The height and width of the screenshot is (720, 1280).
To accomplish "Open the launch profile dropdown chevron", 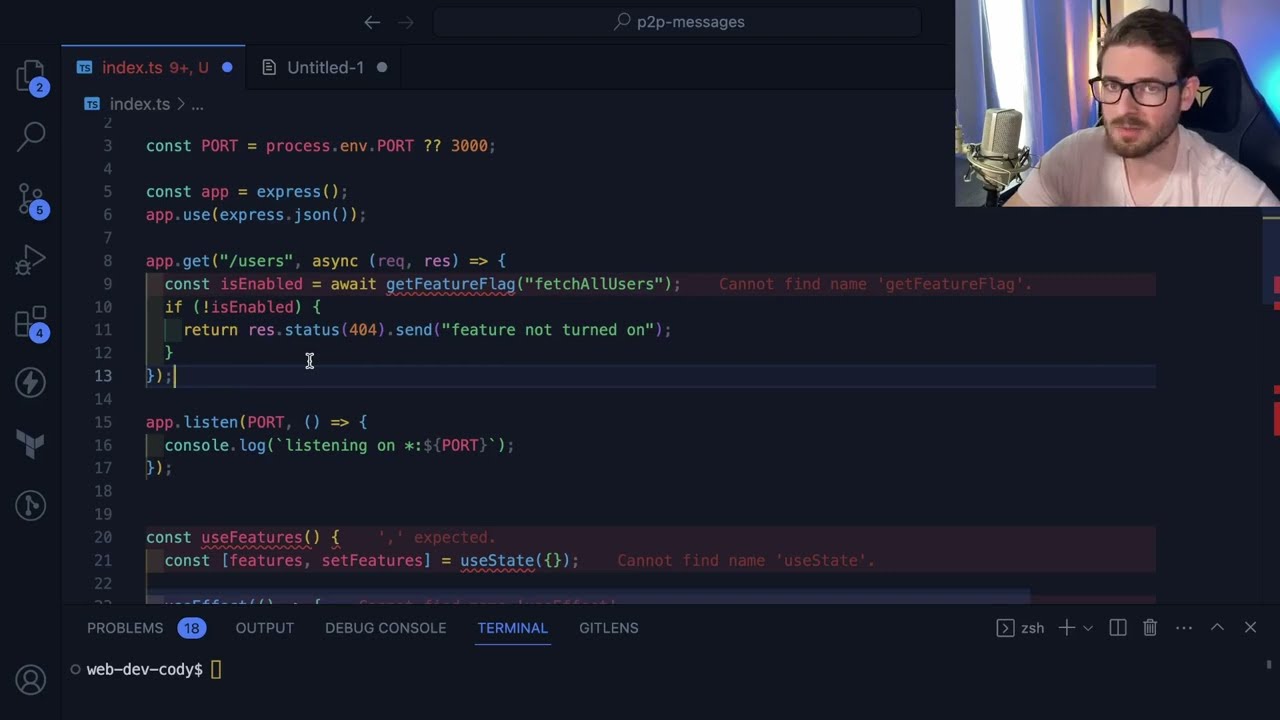I will (1088, 628).
